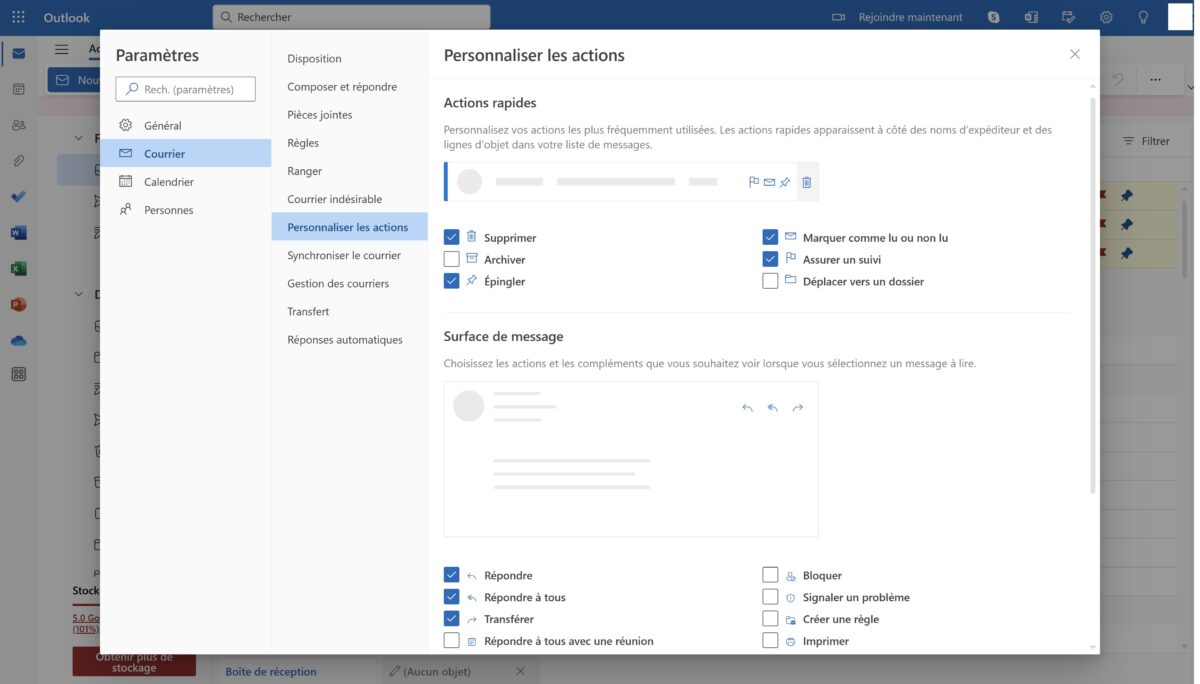
Task: Click the camera icon beside Rejoindre maintenant
Action: pyautogui.click(x=839, y=17)
